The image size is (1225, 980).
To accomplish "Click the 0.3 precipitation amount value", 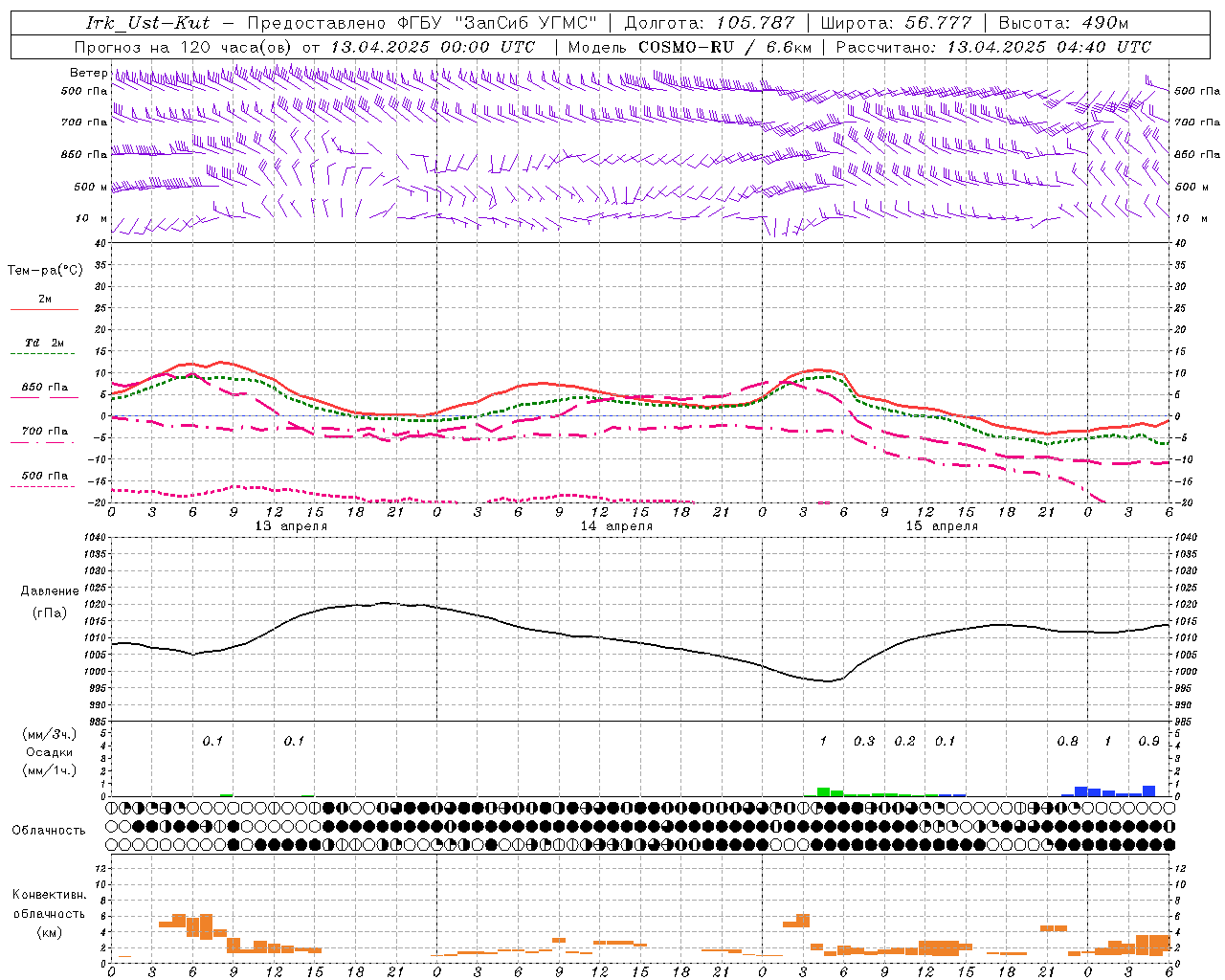I will click(864, 742).
